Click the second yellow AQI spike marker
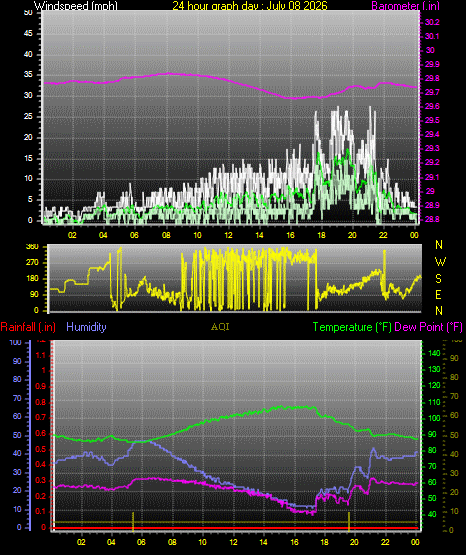The height and width of the screenshot is (555, 466). click(x=349, y=521)
